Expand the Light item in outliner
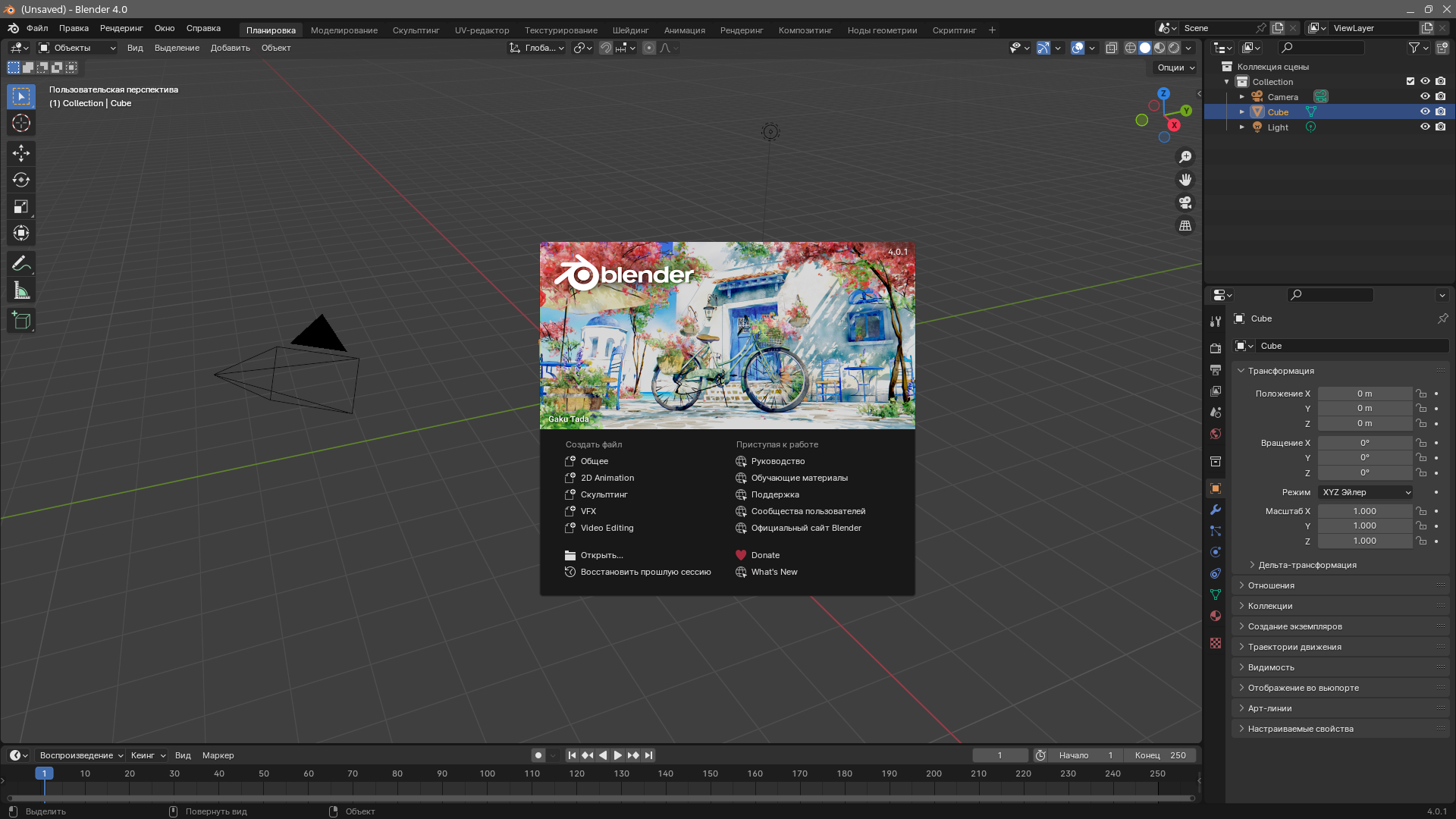The width and height of the screenshot is (1456, 819). (1242, 127)
